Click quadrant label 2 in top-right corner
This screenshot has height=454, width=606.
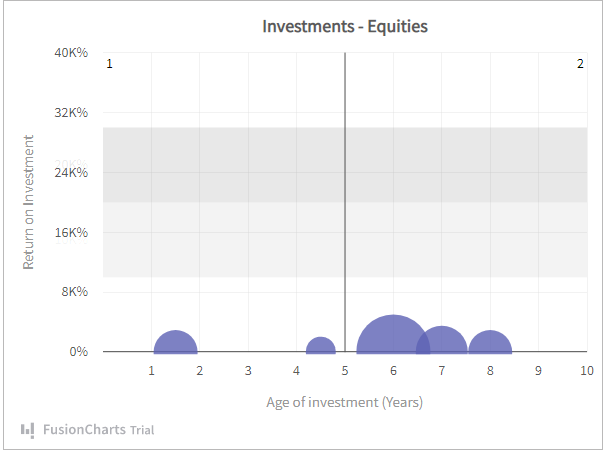point(580,64)
